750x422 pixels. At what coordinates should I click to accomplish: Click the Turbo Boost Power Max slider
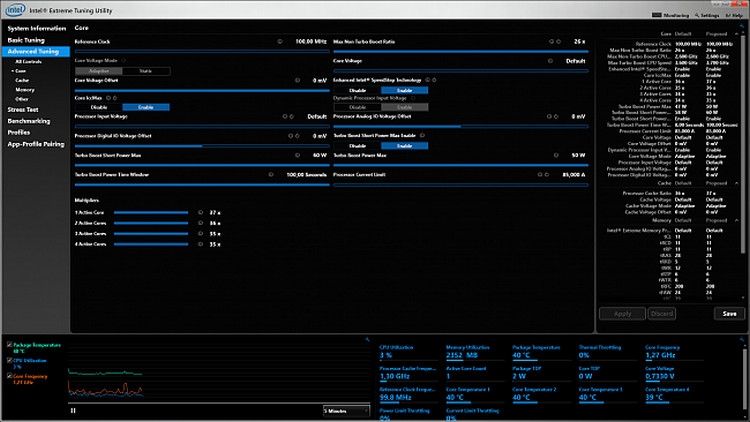coord(461,165)
